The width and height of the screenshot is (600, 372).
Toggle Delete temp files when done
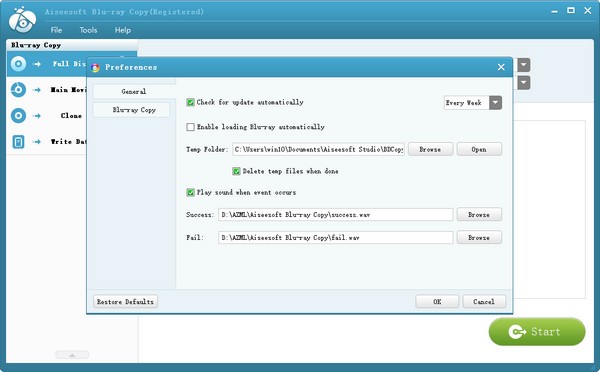[x=236, y=171]
